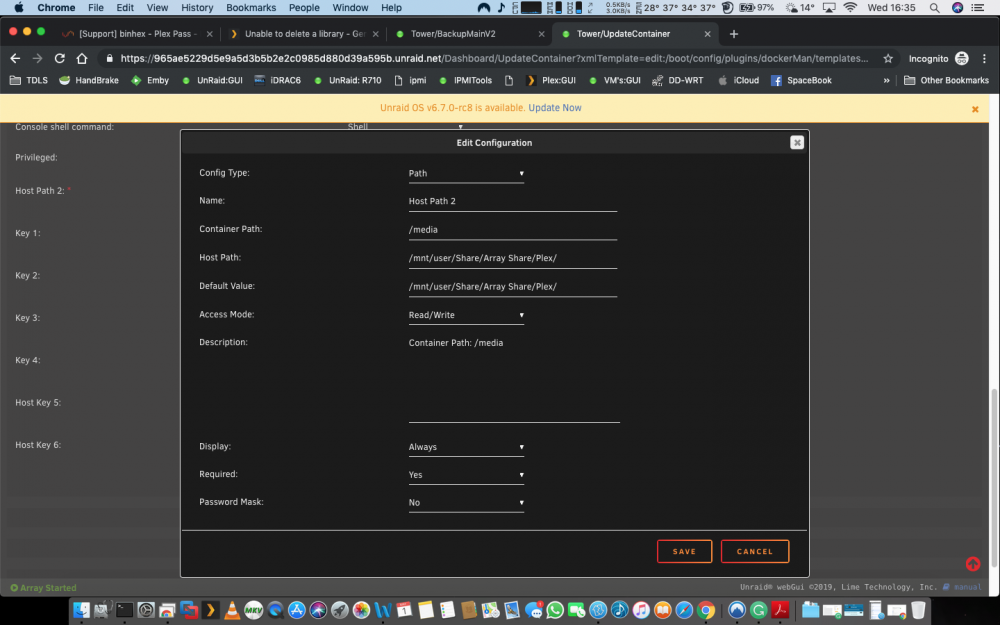The image size is (1000, 625).
Task: Open the Chrome three-dot menu
Action: [x=984, y=58]
